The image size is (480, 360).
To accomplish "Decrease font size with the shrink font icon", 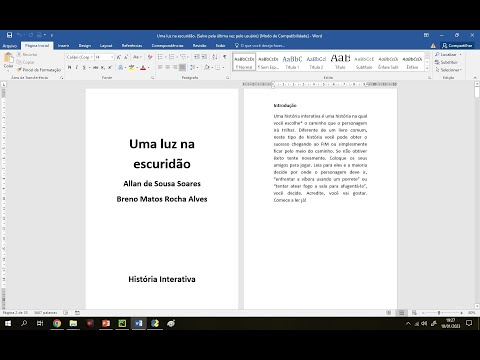I will pos(126,57).
